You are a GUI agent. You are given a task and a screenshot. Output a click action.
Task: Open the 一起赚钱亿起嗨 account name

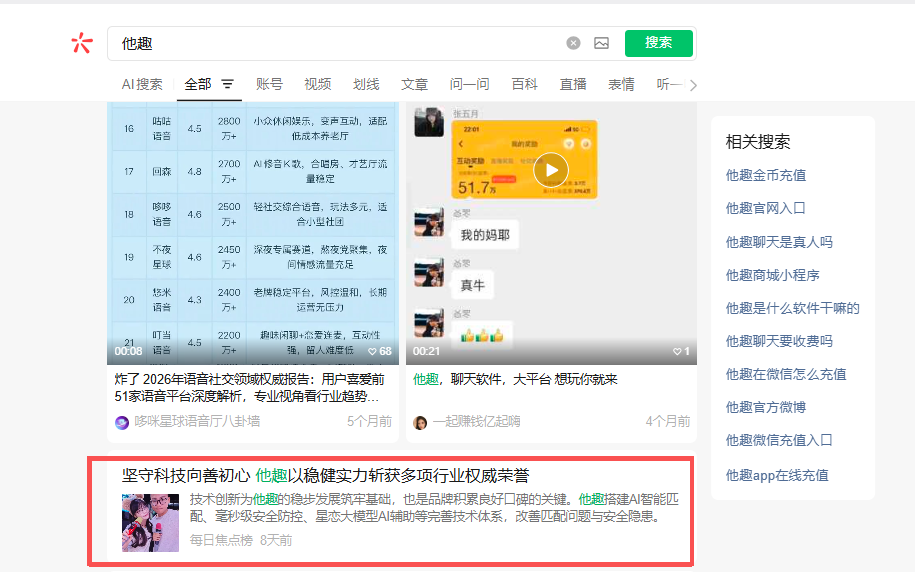pos(476,421)
